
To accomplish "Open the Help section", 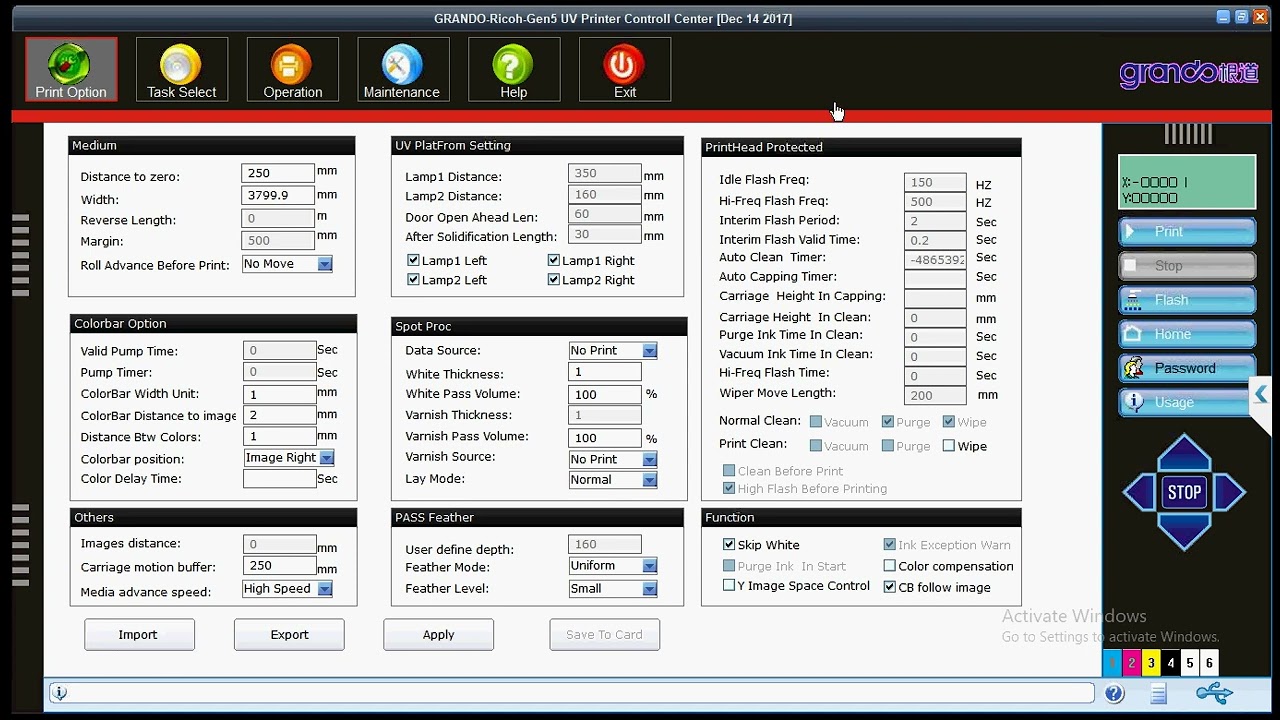I will [513, 69].
